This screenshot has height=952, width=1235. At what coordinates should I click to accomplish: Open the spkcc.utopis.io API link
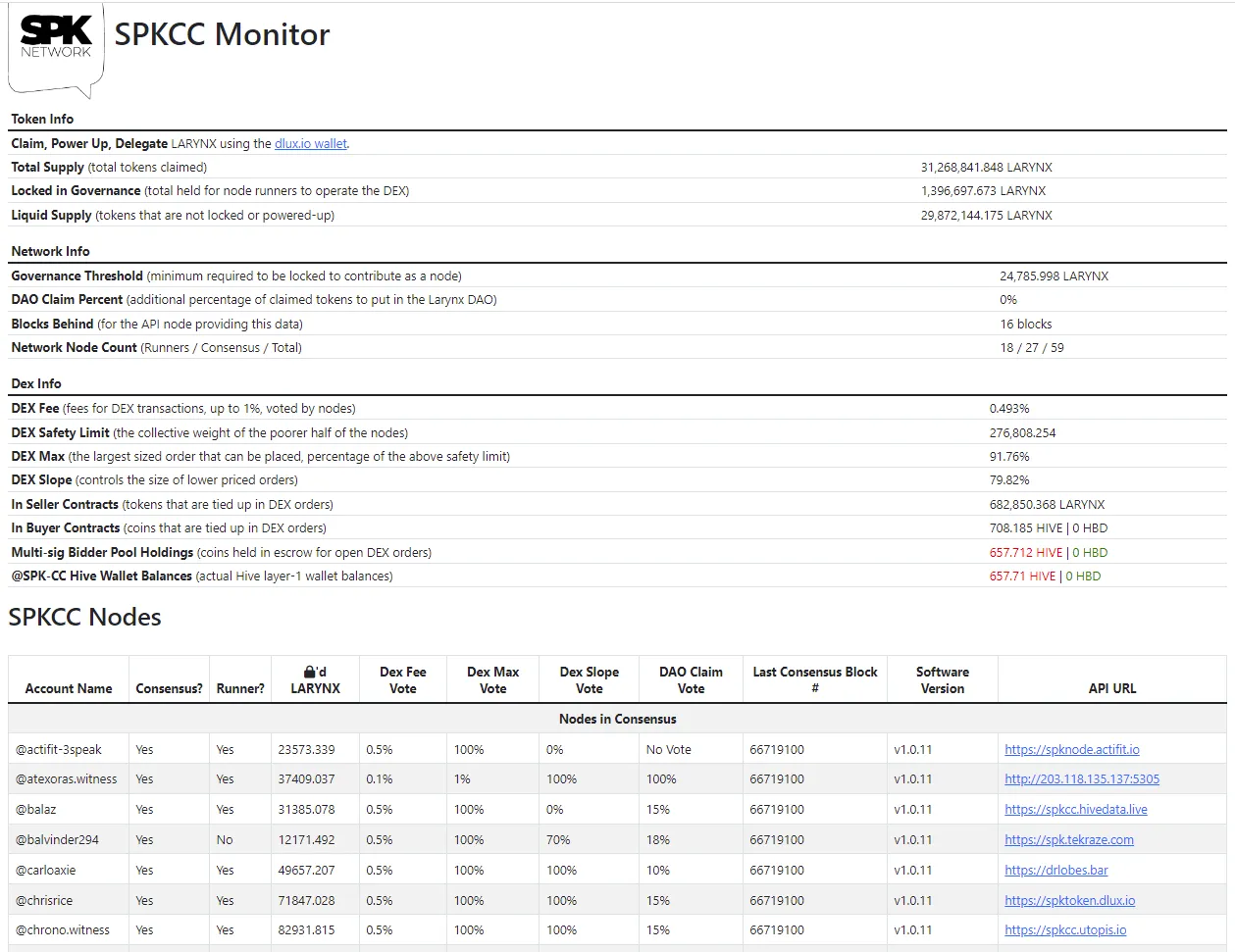click(1065, 930)
